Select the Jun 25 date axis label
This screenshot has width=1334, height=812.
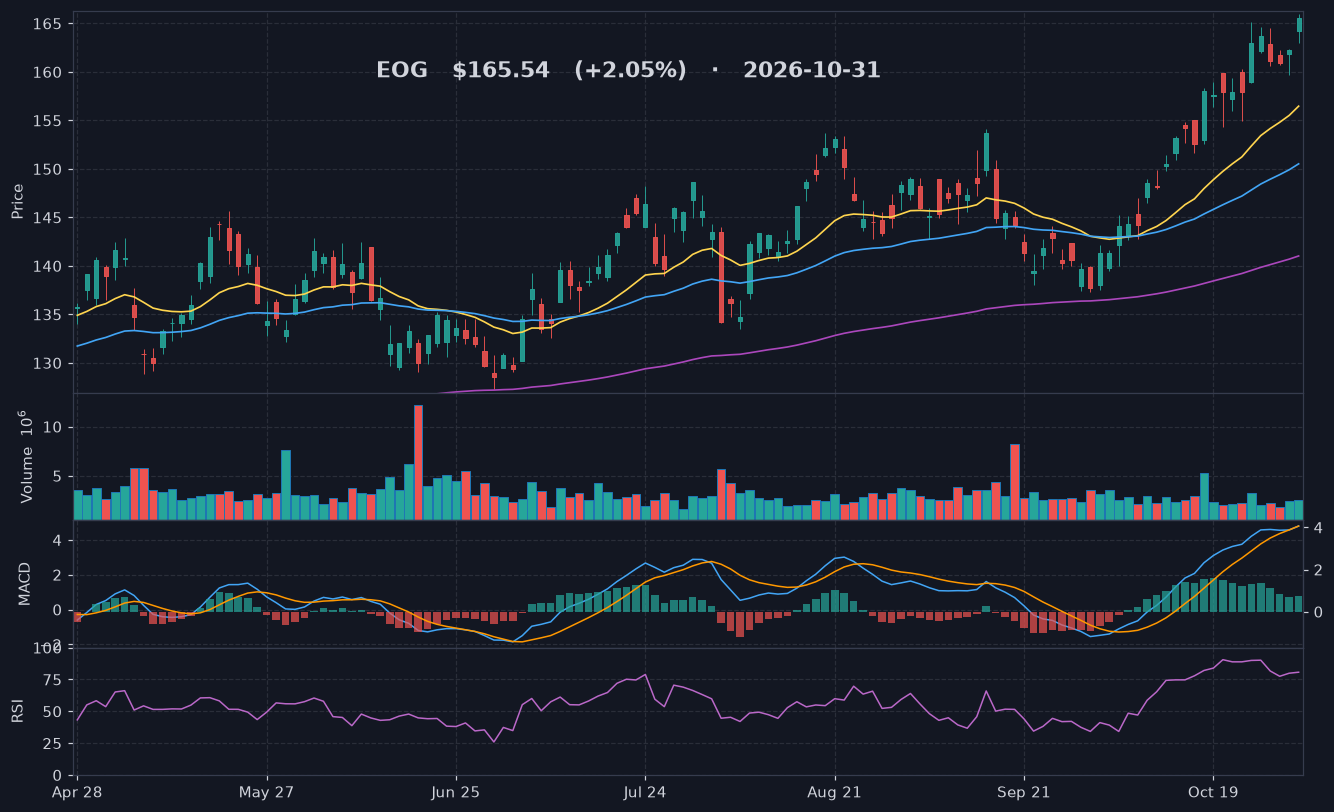456,792
